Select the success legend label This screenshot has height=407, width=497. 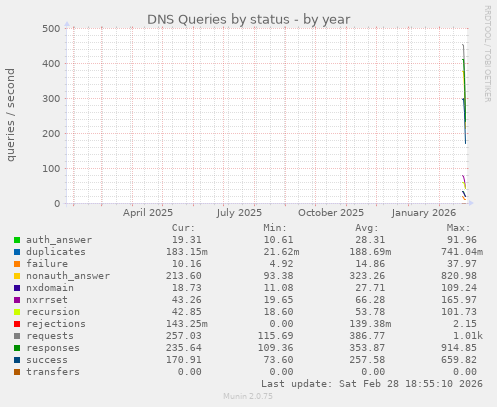pyautogui.click(x=47, y=360)
